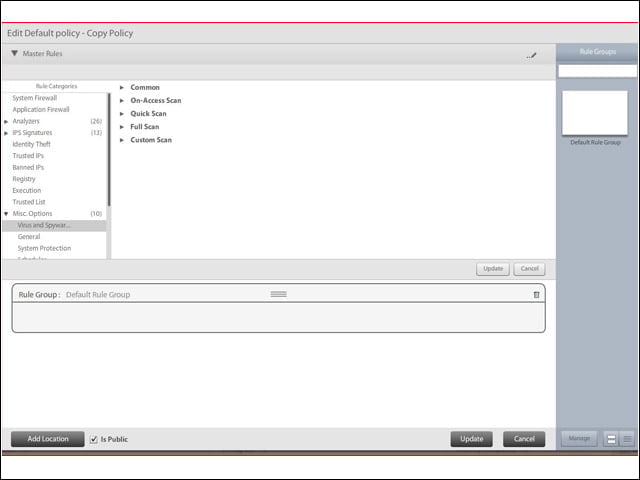Delete the Default Rule Group via trash icon
Image resolution: width=640 pixels, height=480 pixels.
click(x=536, y=295)
